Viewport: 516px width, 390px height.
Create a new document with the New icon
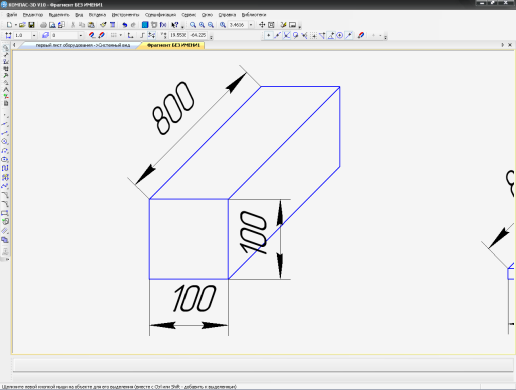[x=9, y=25]
